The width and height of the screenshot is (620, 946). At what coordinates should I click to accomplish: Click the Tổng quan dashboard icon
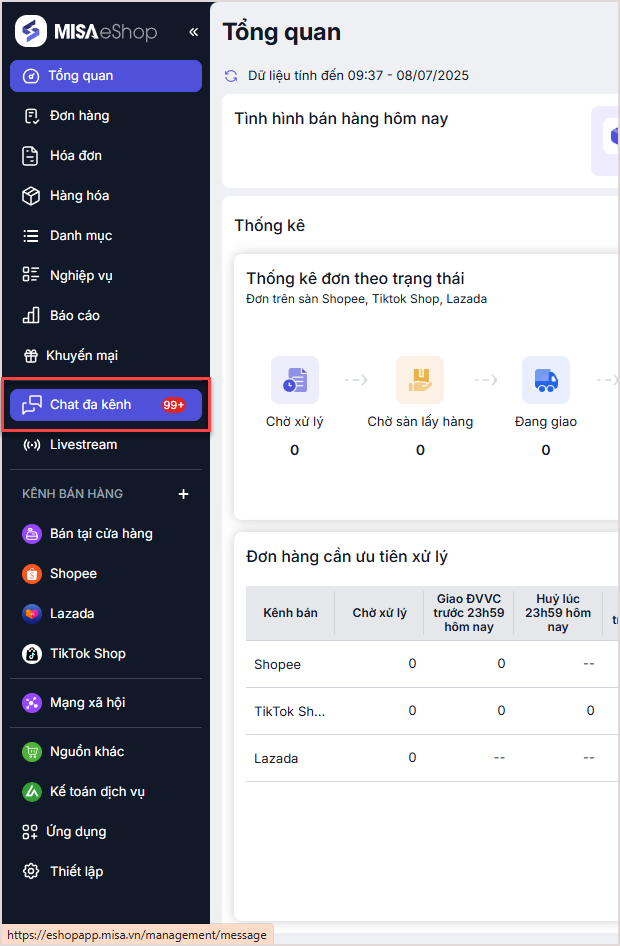[x=31, y=76]
